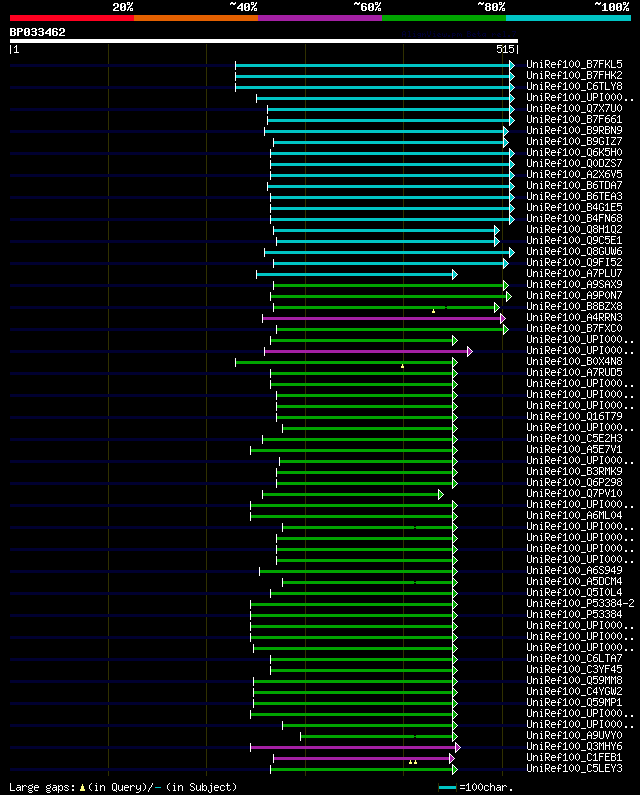Click the purple ~60% identity color bar
Screen dimensions: 640x795
coord(320,18)
